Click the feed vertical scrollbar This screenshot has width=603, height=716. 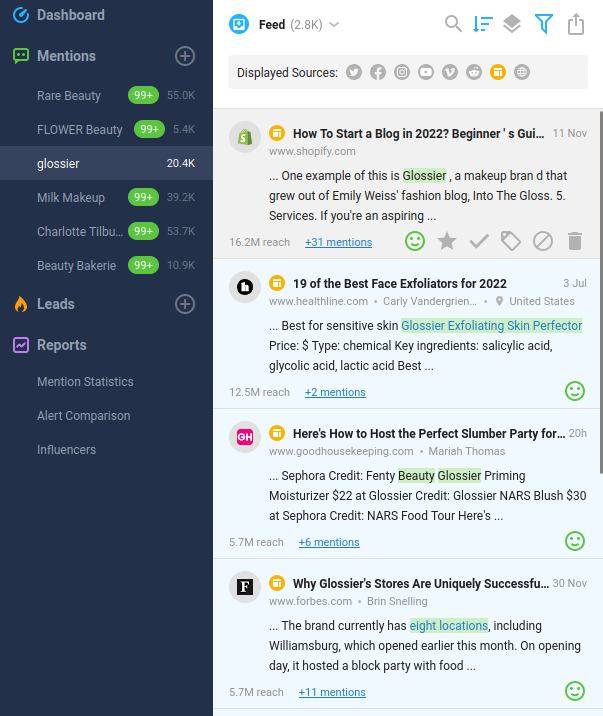(601, 292)
